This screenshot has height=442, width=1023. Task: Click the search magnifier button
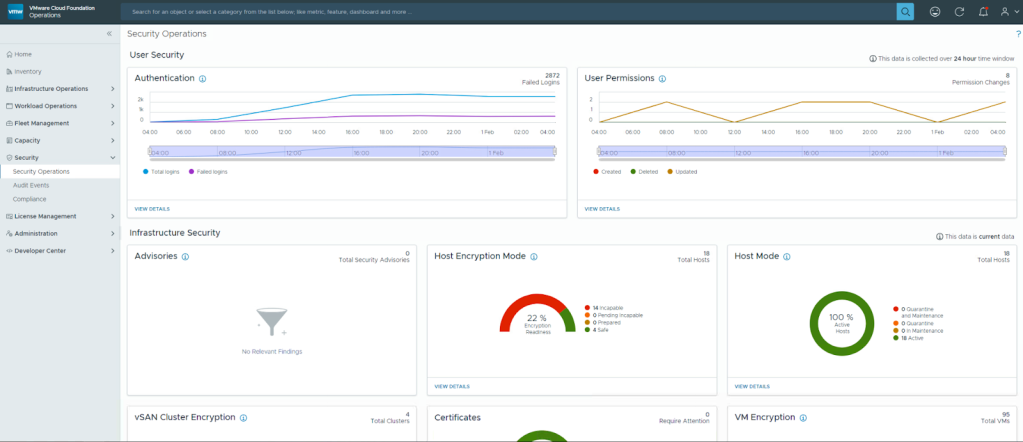[905, 12]
